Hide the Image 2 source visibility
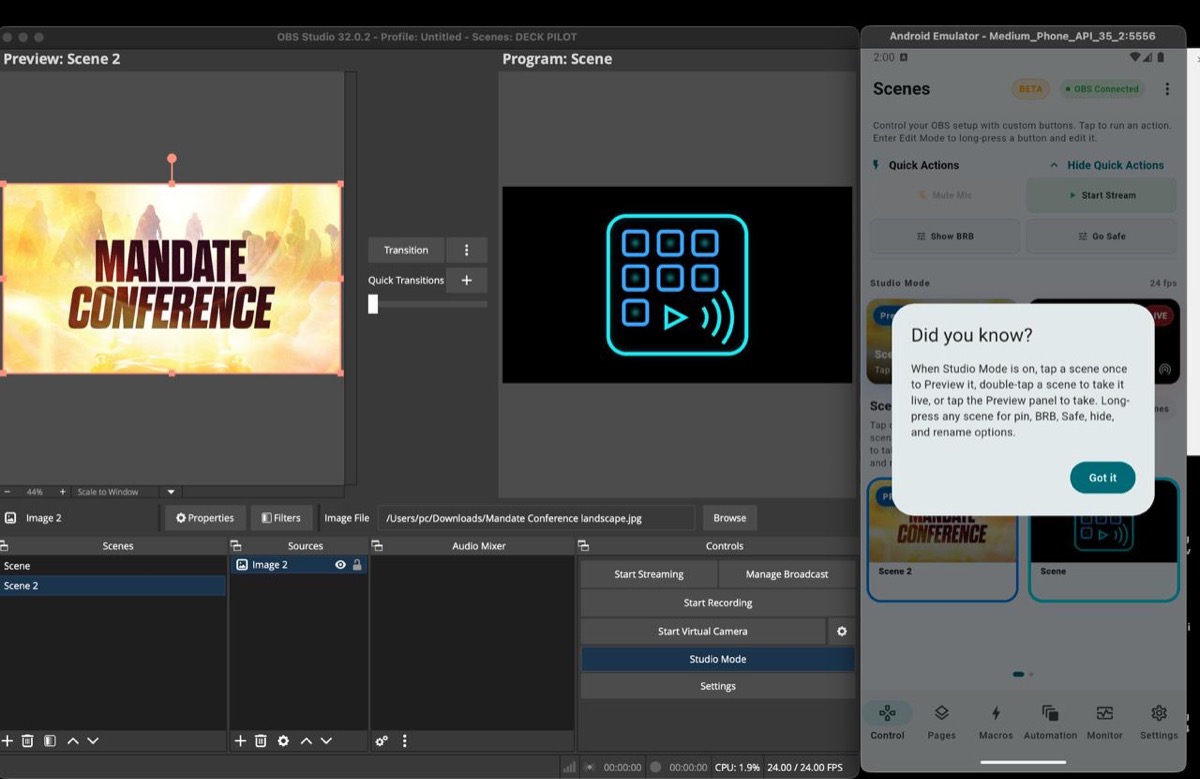Image resolution: width=1200 pixels, height=779 pixels. [x=339, y=564]
